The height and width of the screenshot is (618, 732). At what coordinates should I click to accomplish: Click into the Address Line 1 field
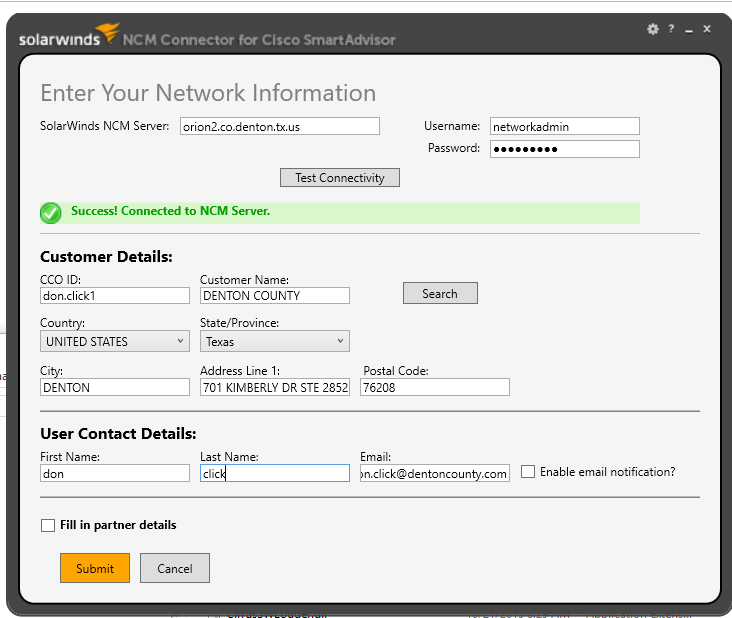274,387
